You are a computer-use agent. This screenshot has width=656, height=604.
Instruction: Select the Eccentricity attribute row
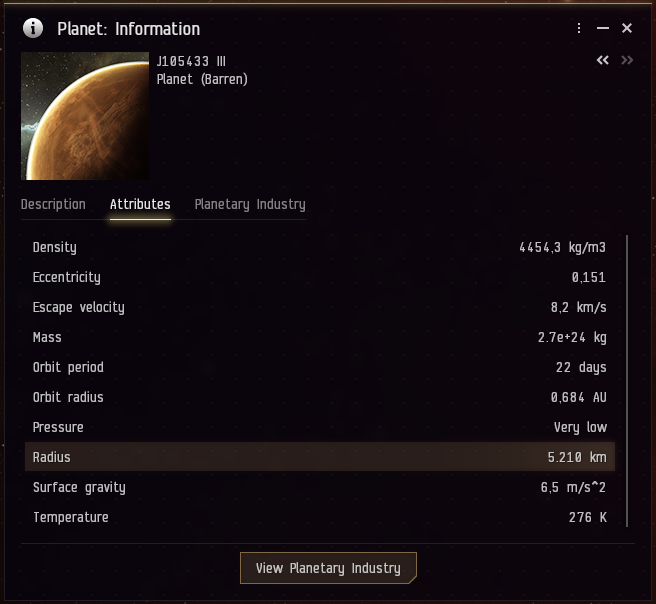pyautogui.click(x=320, y=277)
